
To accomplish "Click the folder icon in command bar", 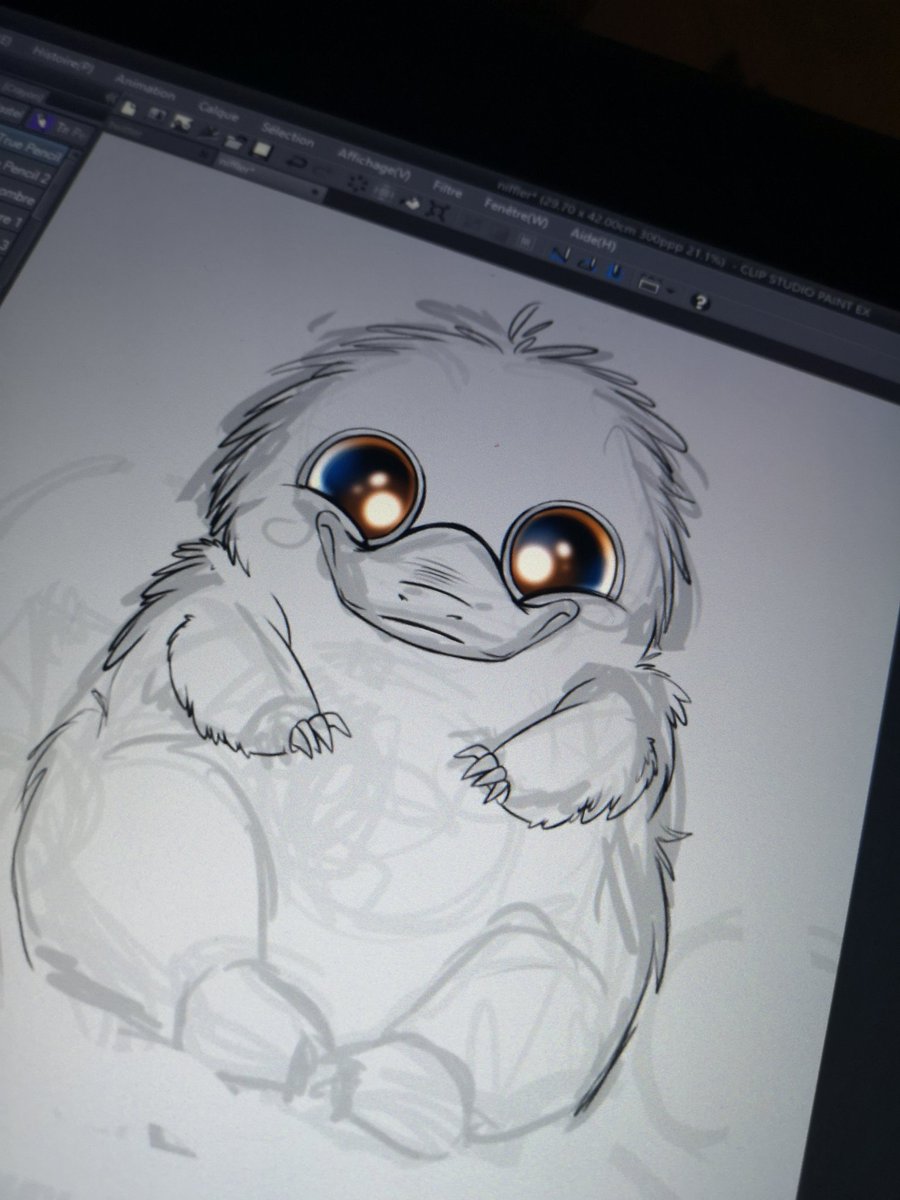I will pos(233,143).
